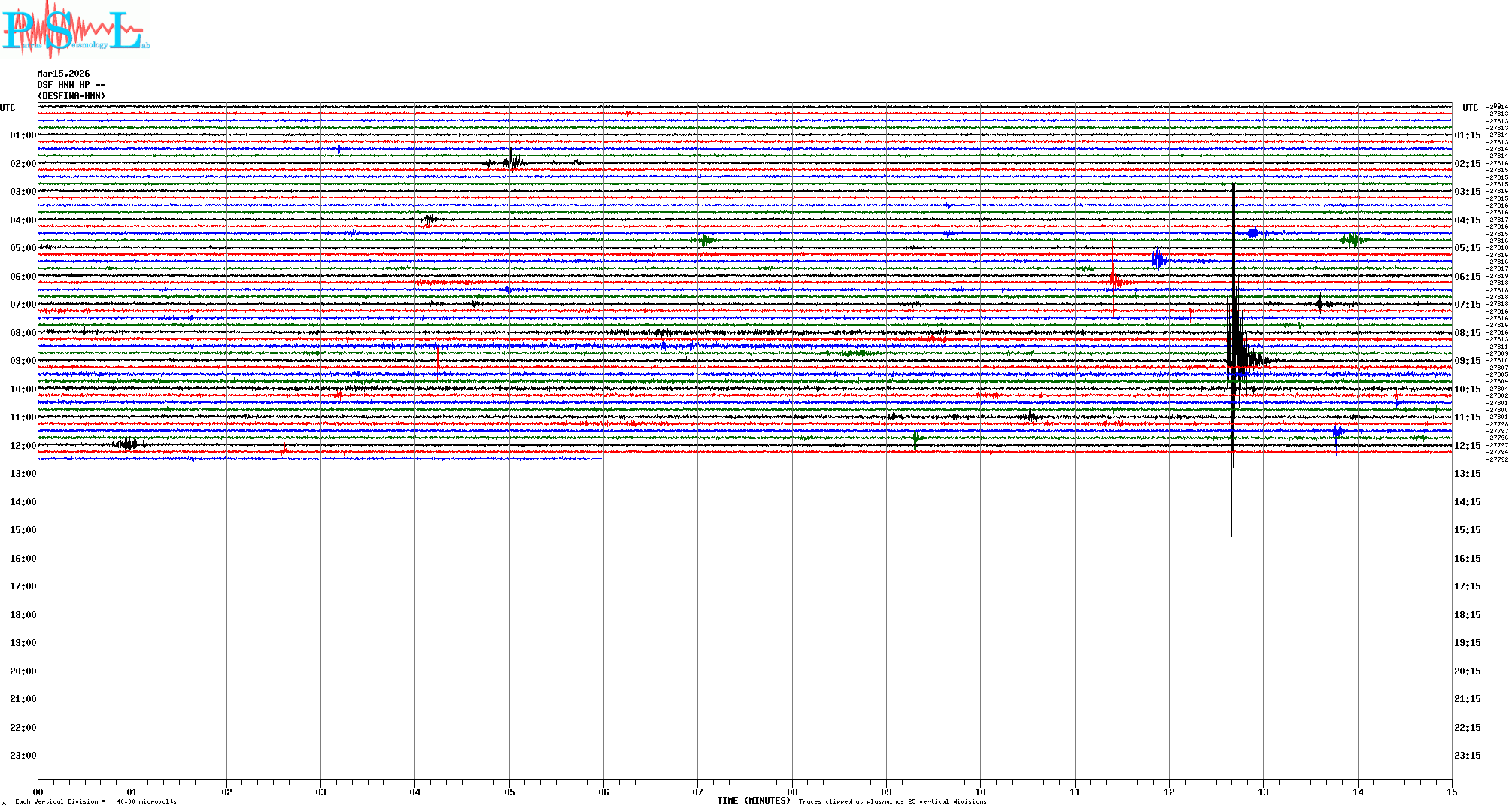Screen dimensions: 1512x812
Task: Click the left UTC axis label
Action: click(8, 108)
